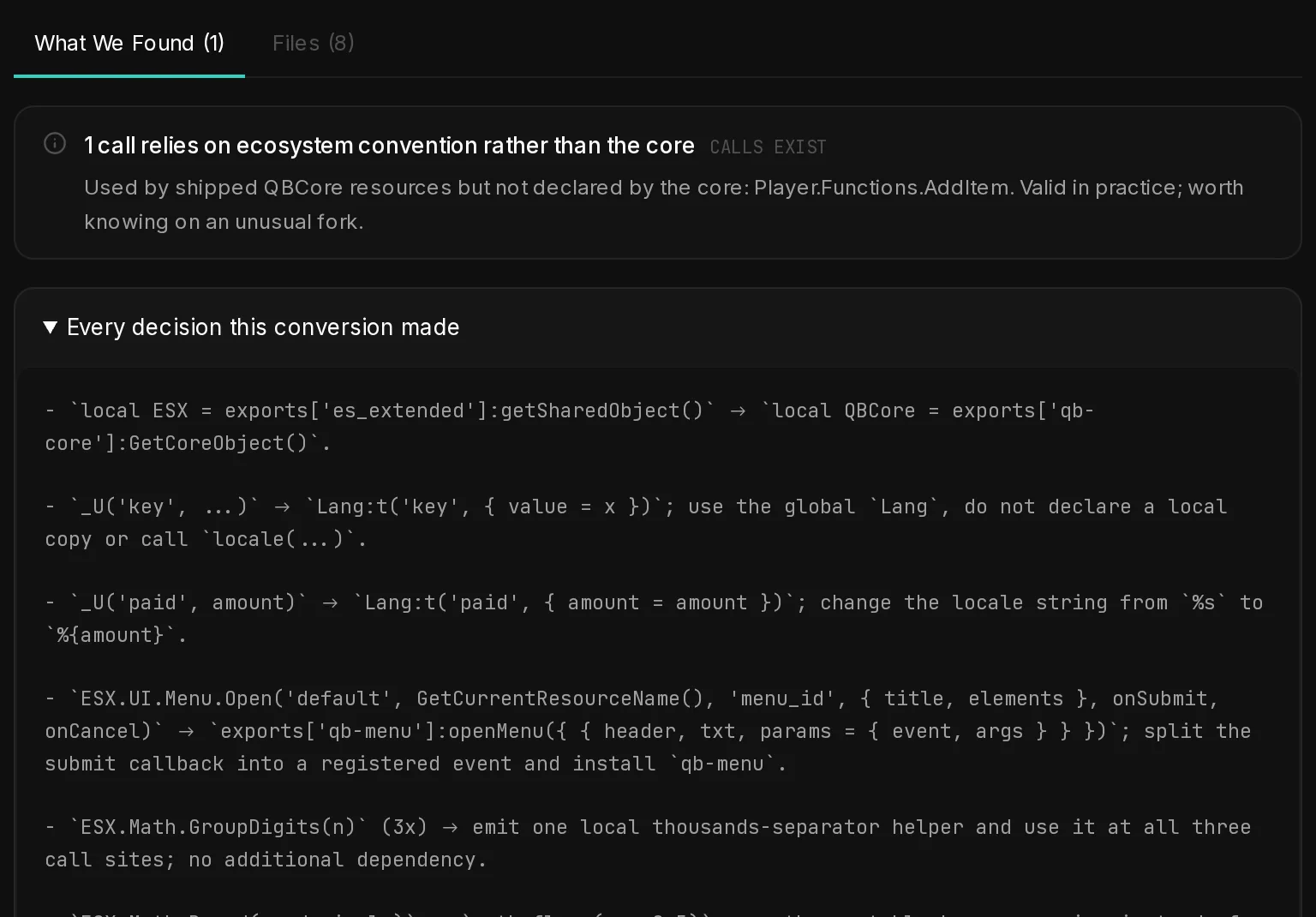Switch to the "What We Found (1)" tab
Image resolution: width=1316 pixels, height=917 pixels.
[129, 43]
